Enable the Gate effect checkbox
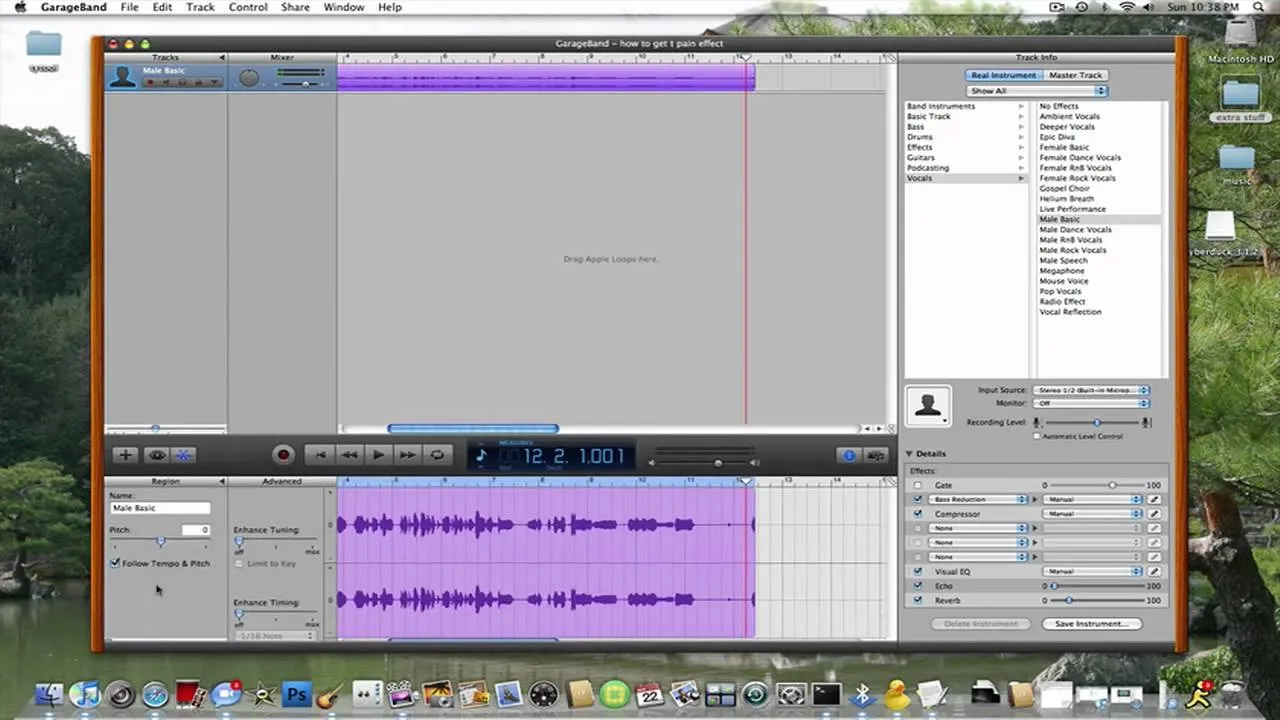 pos(918,485)
